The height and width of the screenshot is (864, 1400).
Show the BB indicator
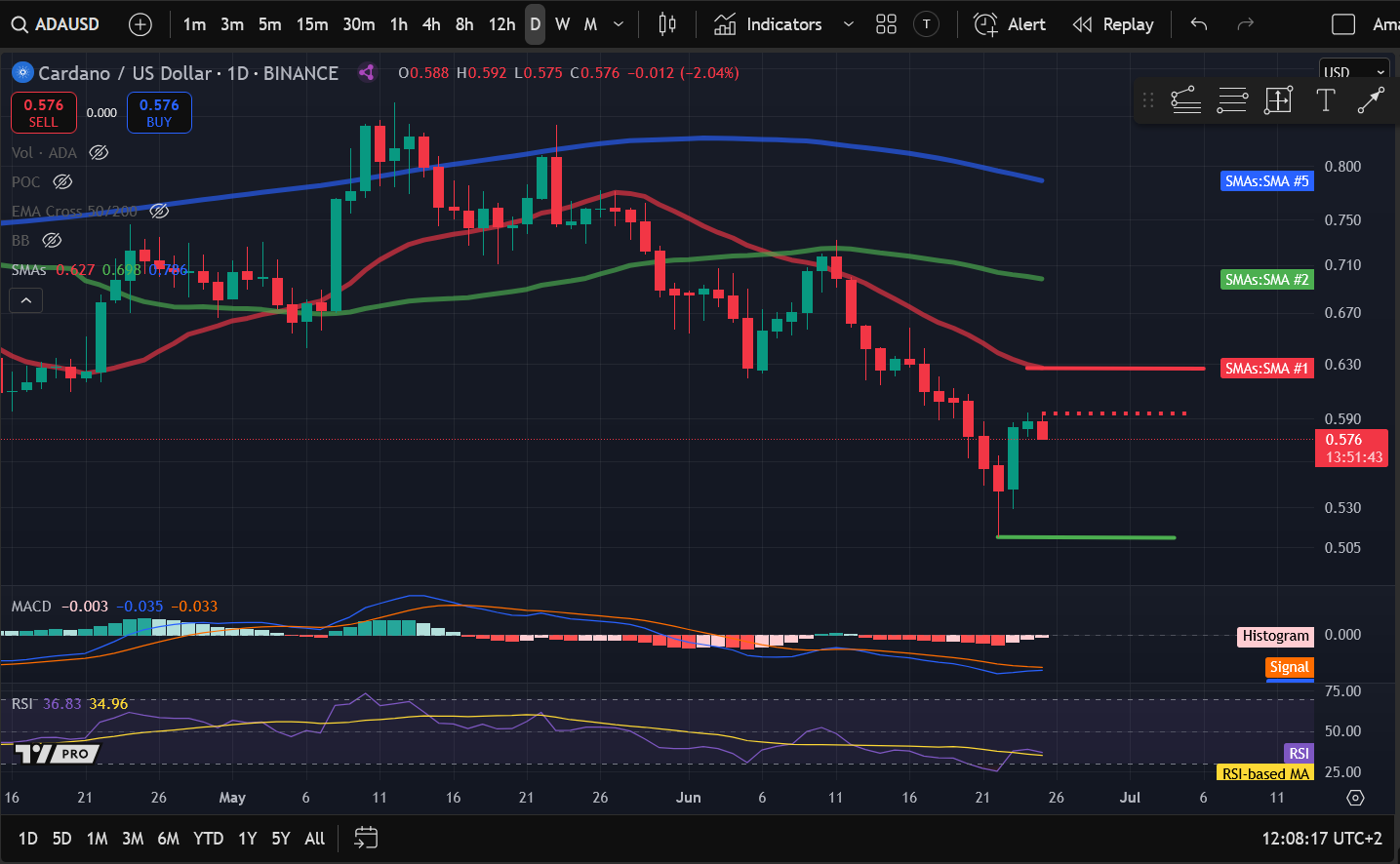52,240
